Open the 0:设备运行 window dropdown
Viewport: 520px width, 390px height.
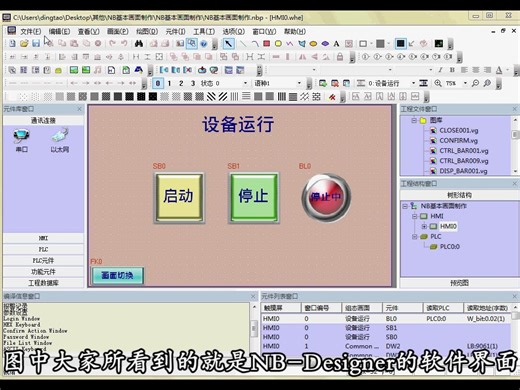(x=413, y=83)
